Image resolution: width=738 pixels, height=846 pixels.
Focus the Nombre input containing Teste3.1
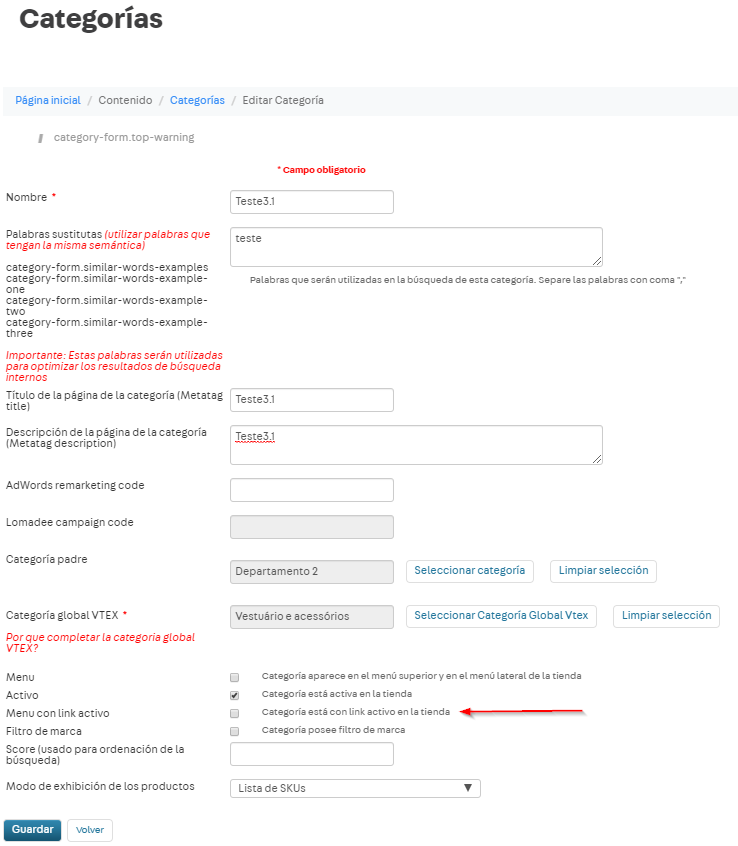click(311, 202)
